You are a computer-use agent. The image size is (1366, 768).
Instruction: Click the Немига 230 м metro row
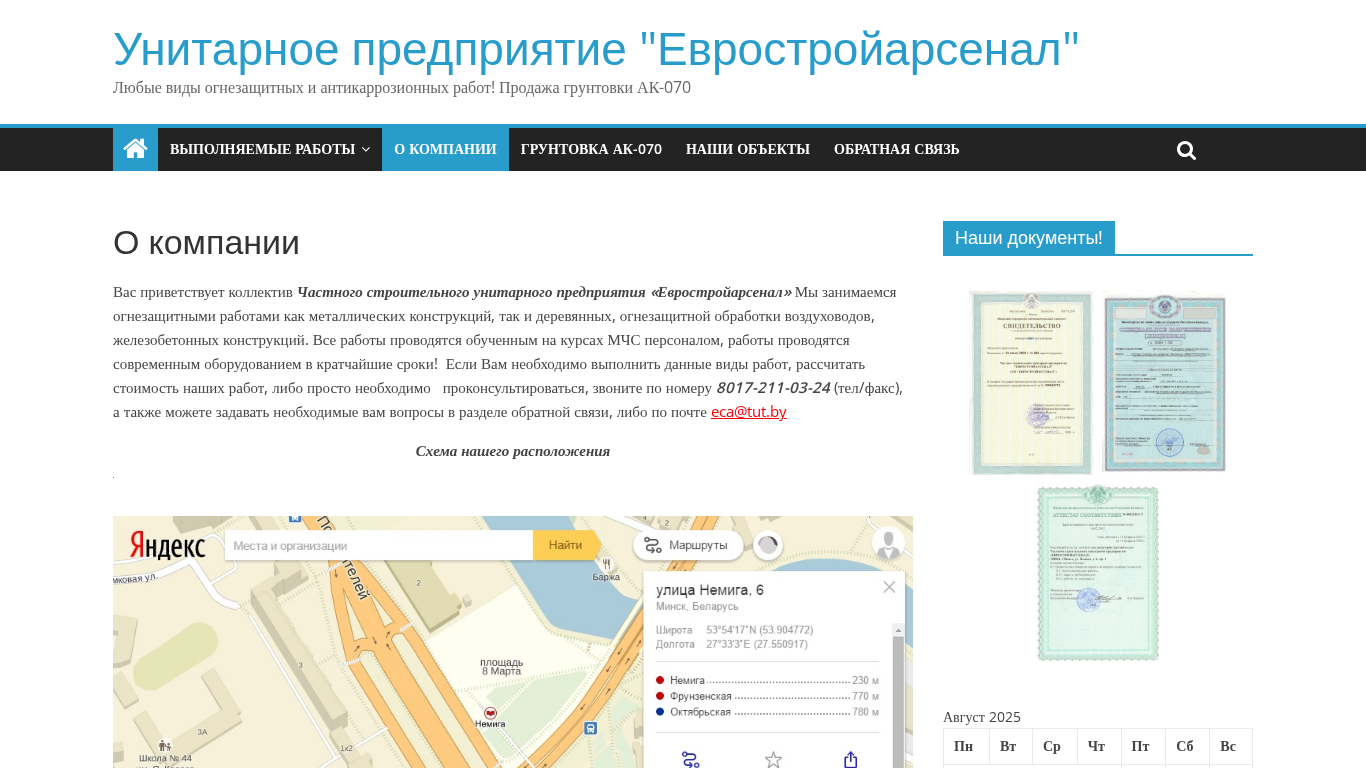(768, 680)
